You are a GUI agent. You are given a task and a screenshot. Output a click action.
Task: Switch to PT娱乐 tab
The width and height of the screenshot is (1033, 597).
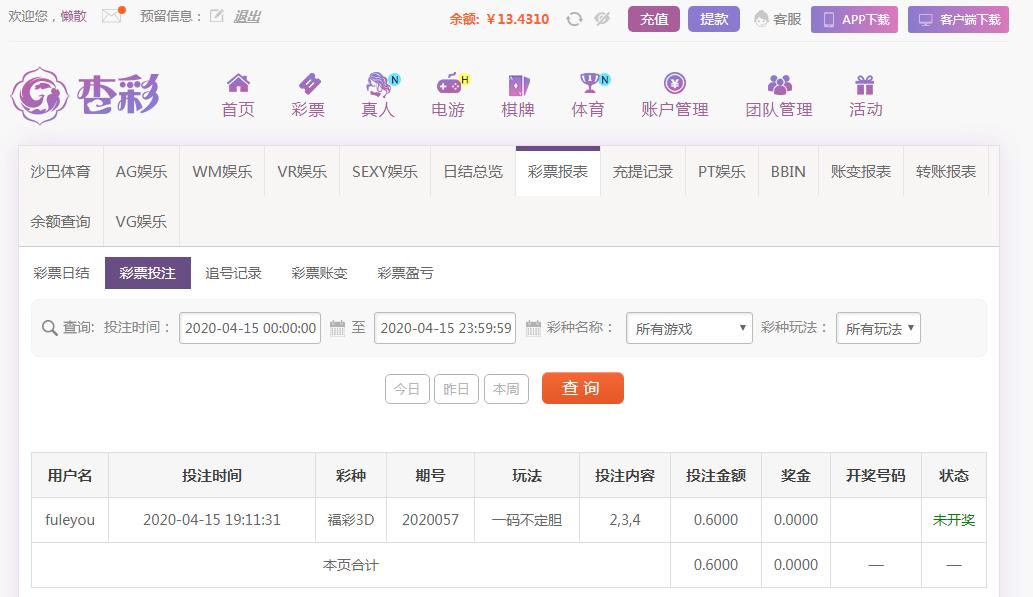pos(722,171)
